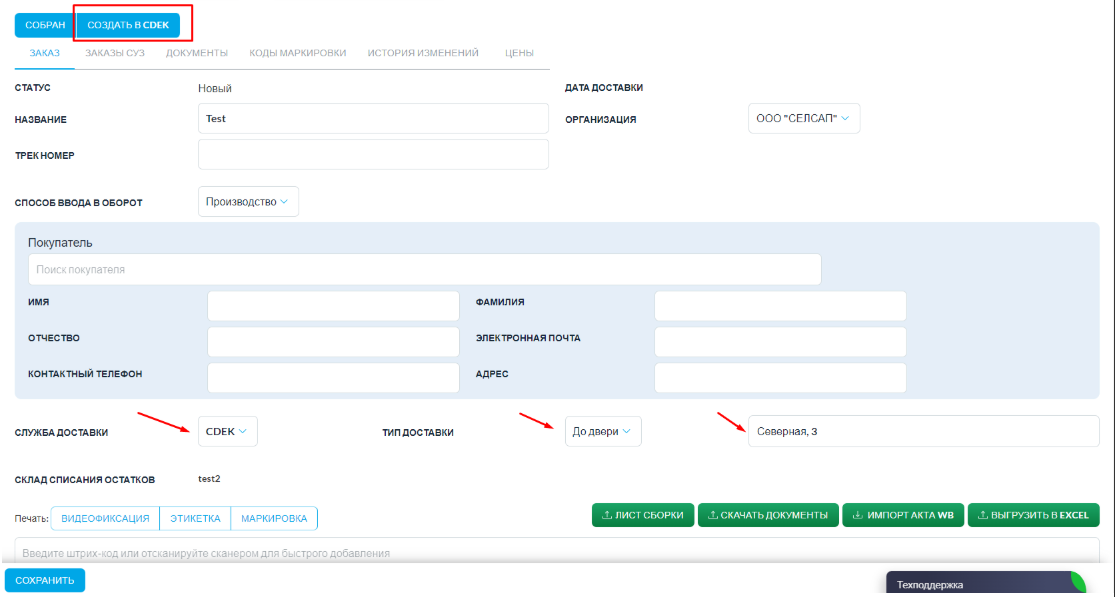Viewport: 1117px width, 598px height.
Task: Select the Видеофиксация print option
Action: tap(105, 518)
